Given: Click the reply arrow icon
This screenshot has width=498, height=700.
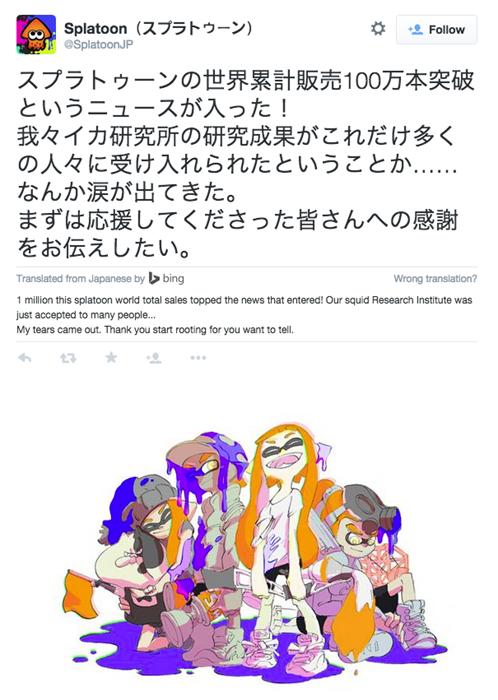Looking at the screenshot, I should tap(25, 358).
